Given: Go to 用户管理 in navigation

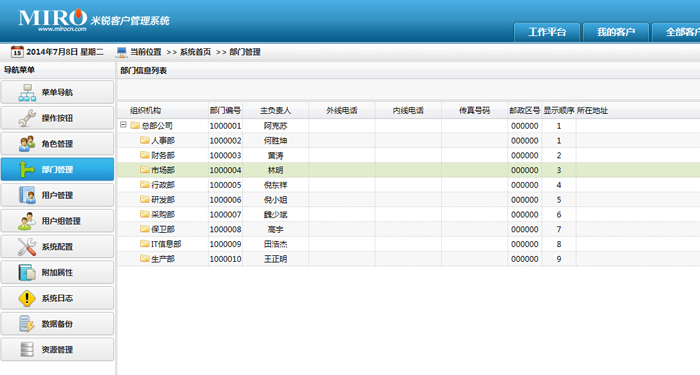Looking at the screenshot, I should point(57,195).
